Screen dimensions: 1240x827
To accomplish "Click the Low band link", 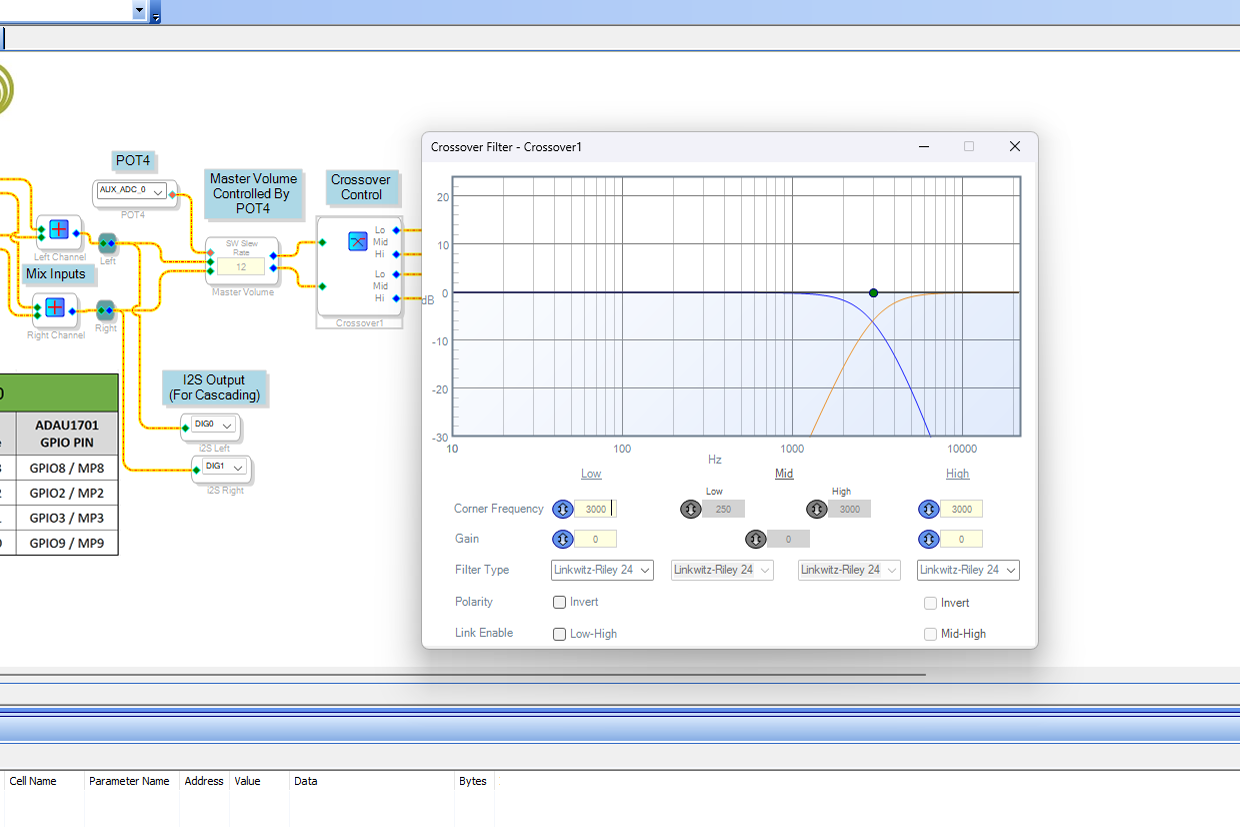I will [x=591, y=474].
